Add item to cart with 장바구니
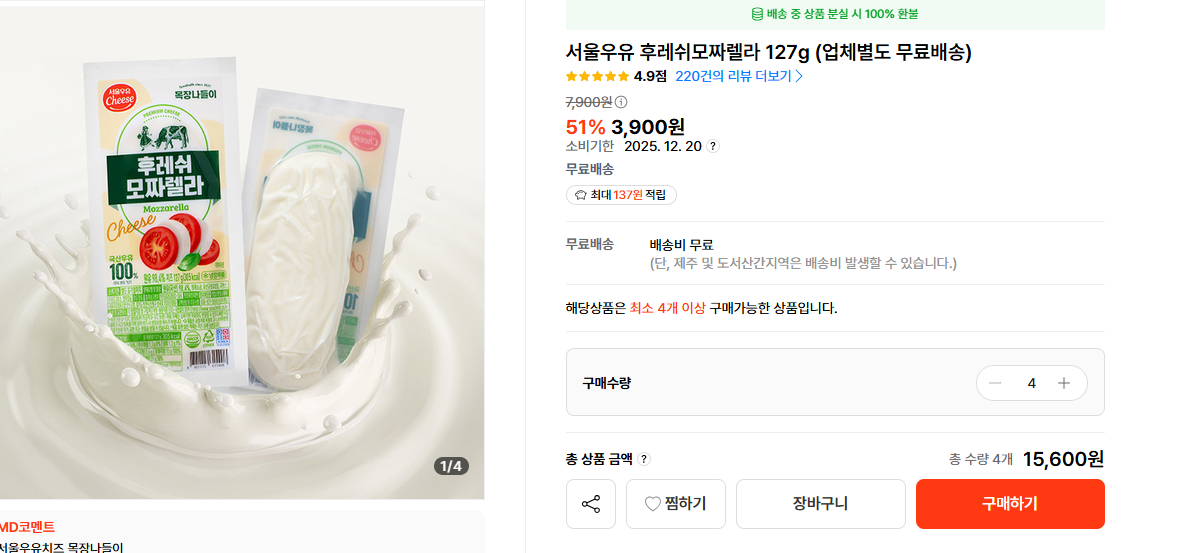 (x=820, y=504)
